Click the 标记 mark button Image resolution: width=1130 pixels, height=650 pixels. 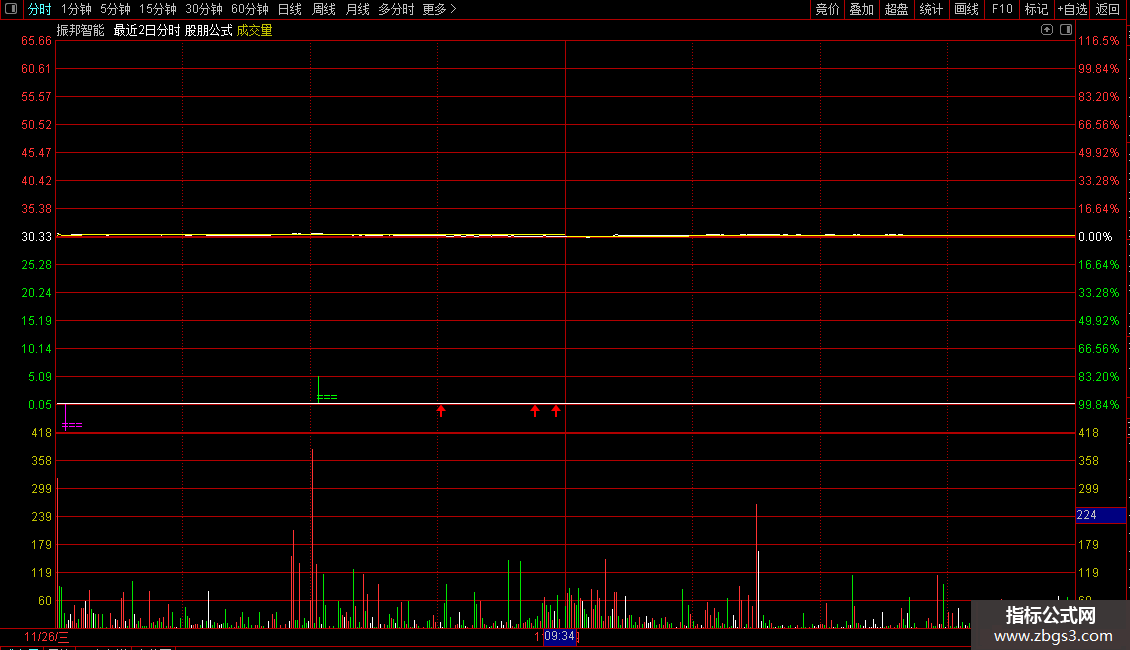(x=1036, y=9)
